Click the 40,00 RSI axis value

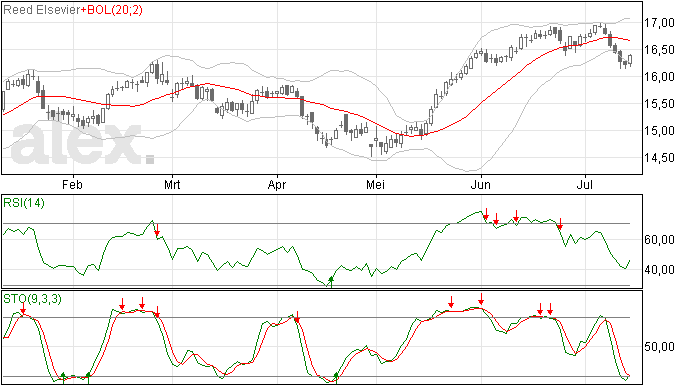pos(659,270)
